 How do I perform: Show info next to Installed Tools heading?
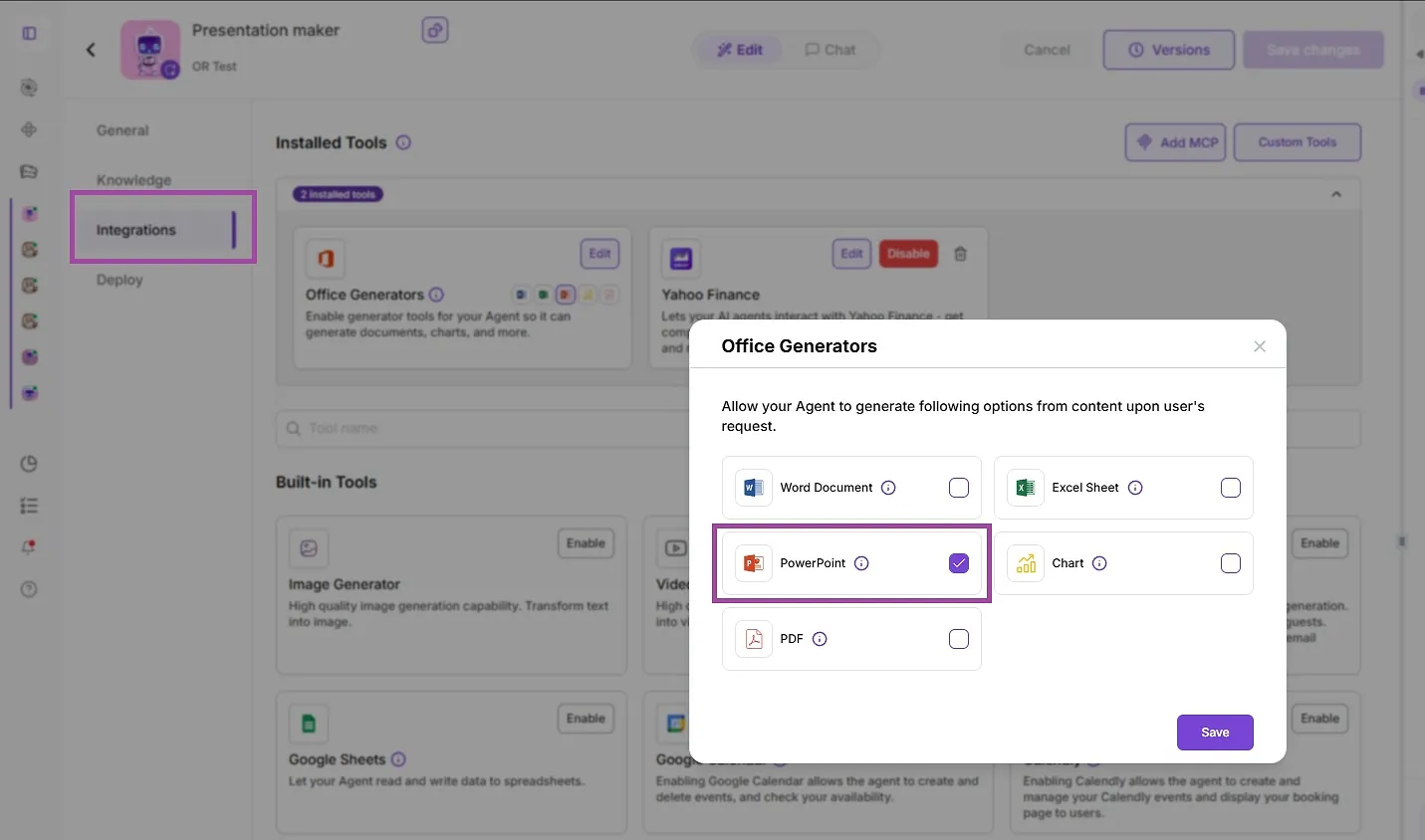pyautogui.click(x=403, y=142)
